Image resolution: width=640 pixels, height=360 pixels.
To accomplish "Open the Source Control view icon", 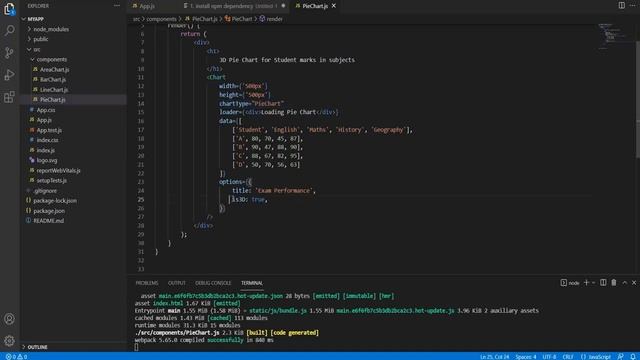I will [x=9, y=53].
